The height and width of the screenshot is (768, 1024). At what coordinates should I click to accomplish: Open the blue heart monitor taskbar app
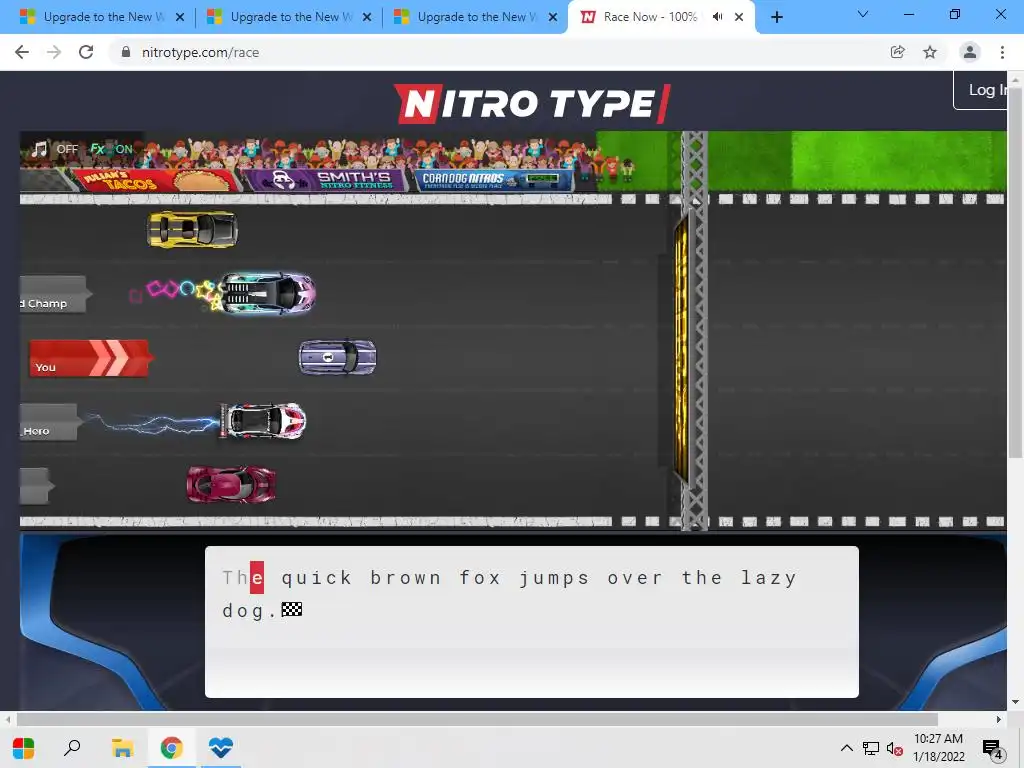(x=221, y=748)
